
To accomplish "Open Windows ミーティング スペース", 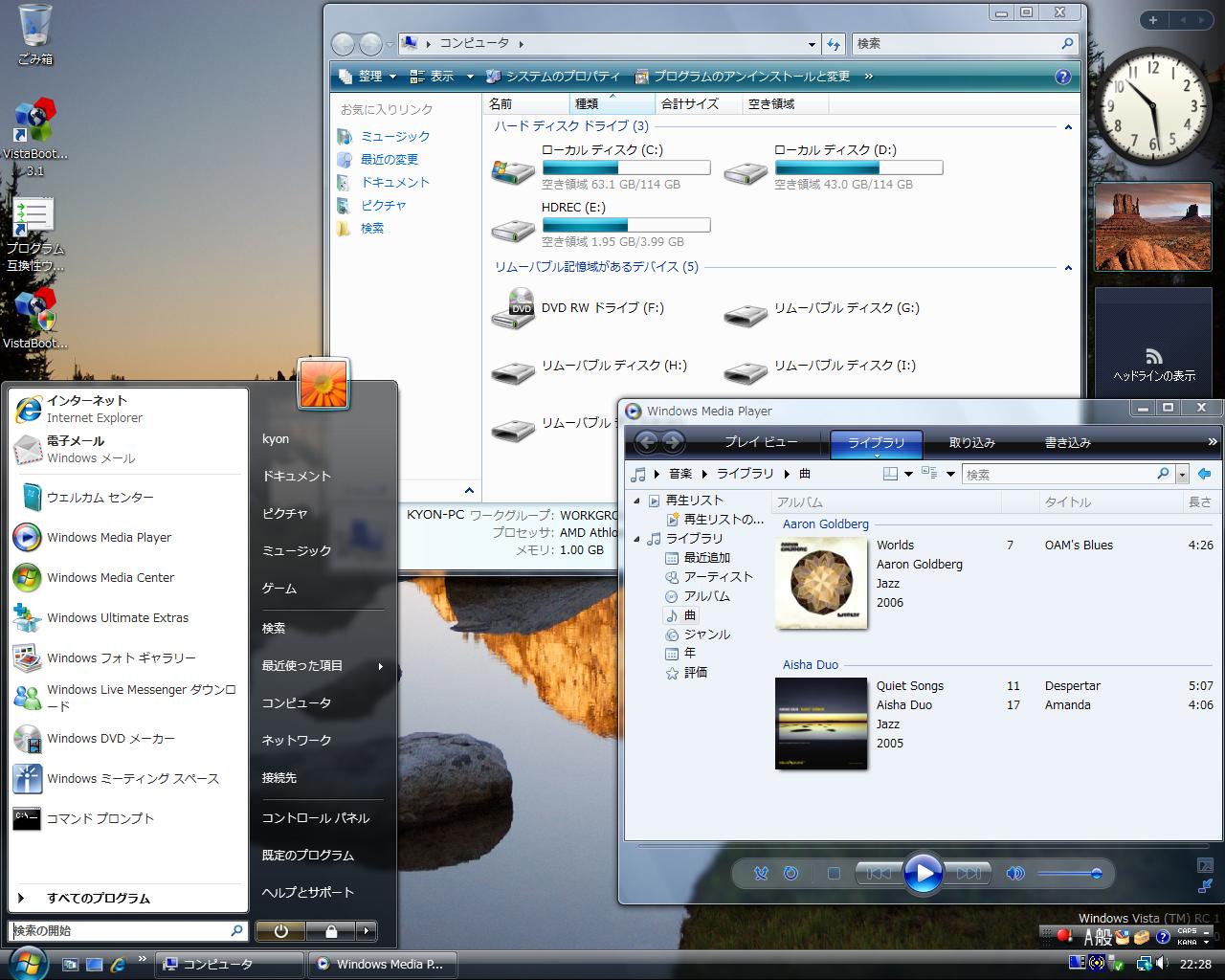I will pos(128,778).
